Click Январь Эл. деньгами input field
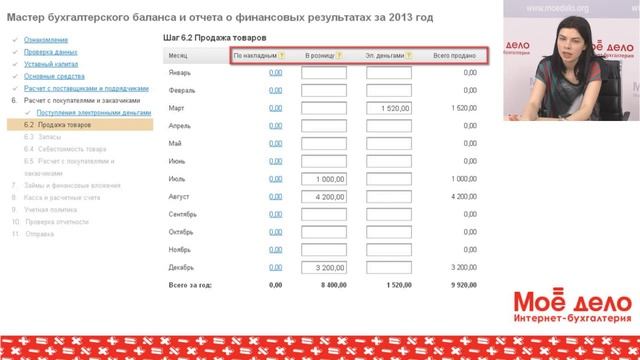This screenshot has width=640, height=360. coord(389,73)
